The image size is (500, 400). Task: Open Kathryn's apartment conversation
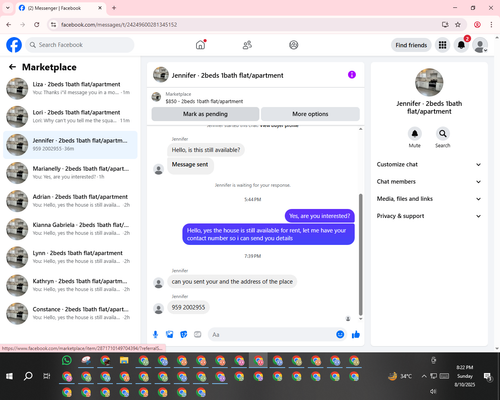tap(70, 285)
